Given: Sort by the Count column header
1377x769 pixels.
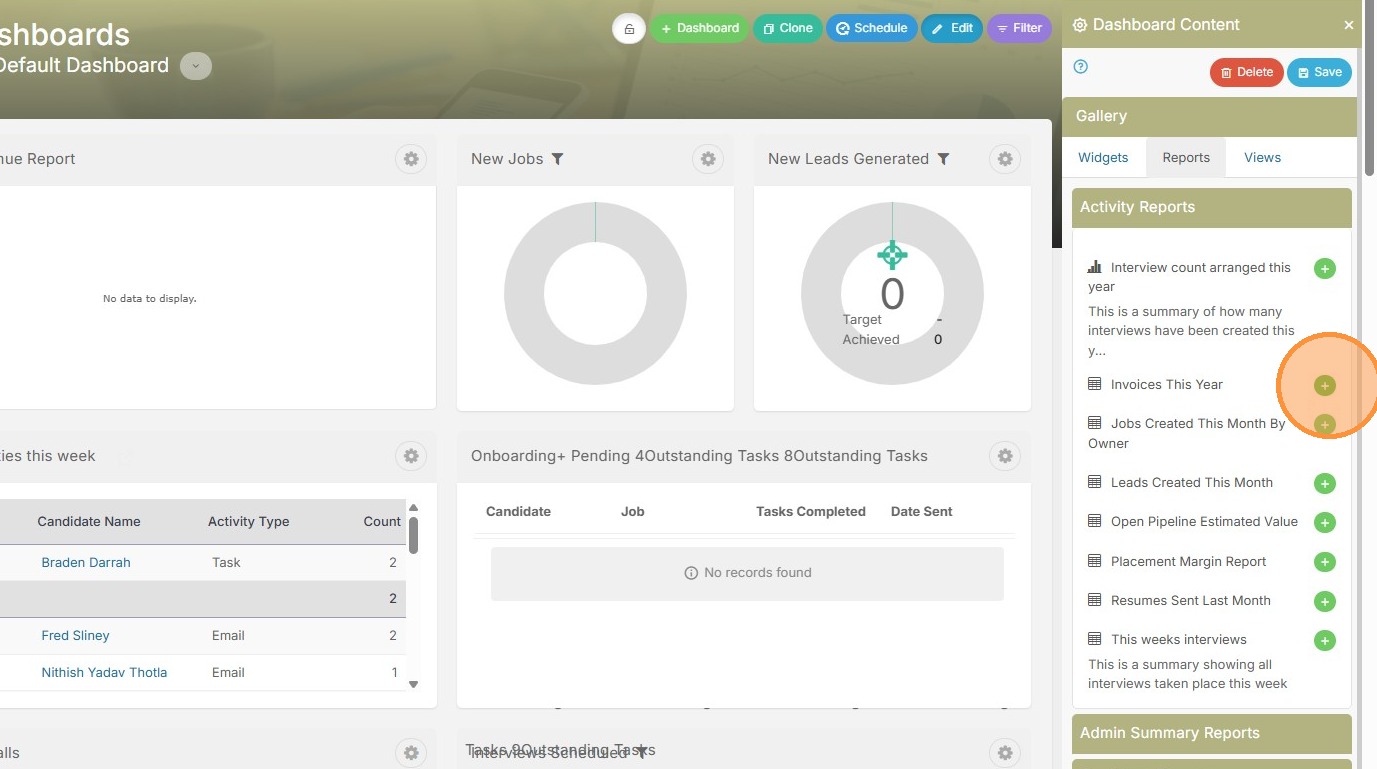Looking at the screenshot, I should click(x=382, y=522).
